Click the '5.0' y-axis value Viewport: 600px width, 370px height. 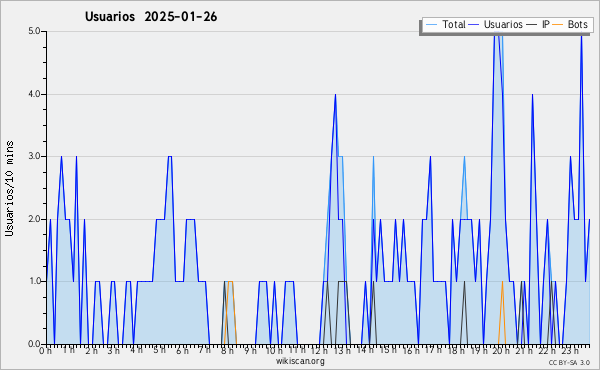[x=34, y=31]
